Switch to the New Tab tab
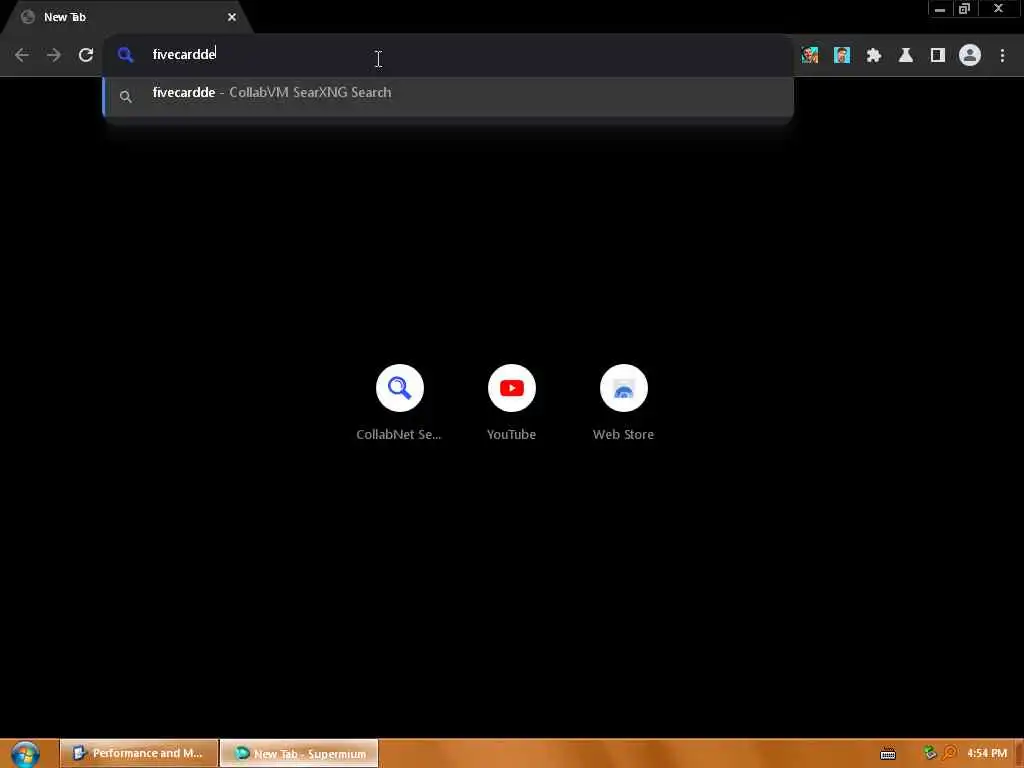The height and width of the screenshot is (768, 1024). pyautogui.click(x=127, y=17)
